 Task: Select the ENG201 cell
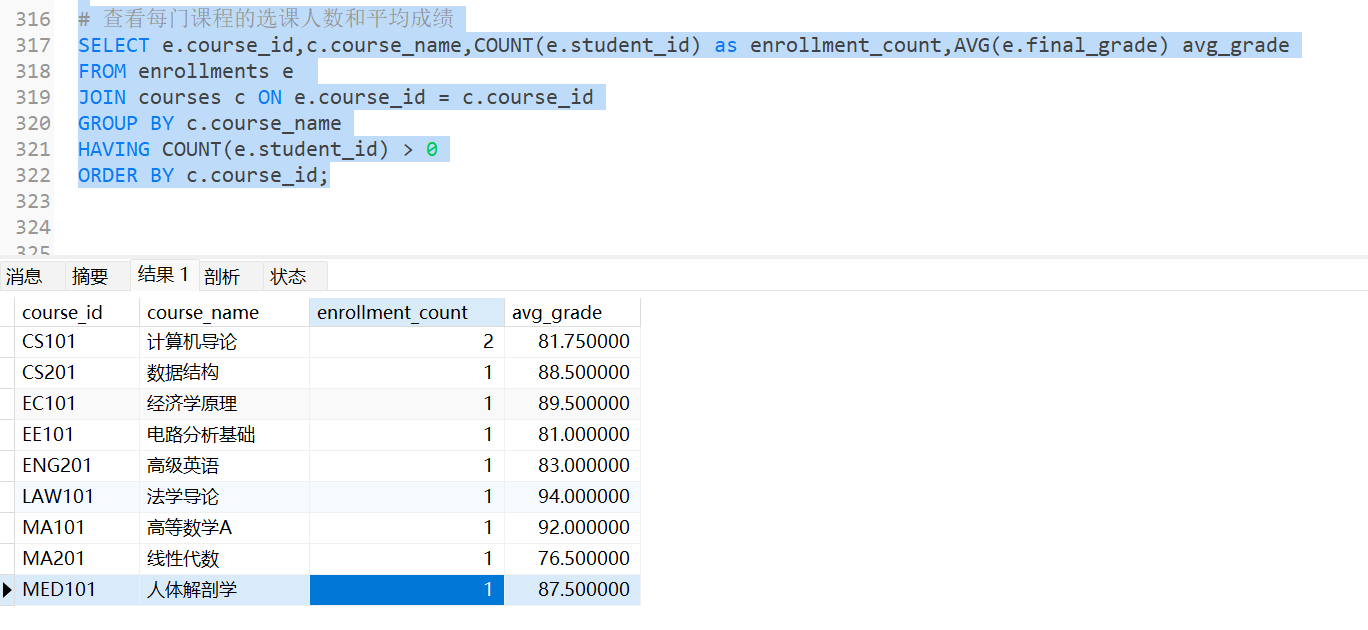[77, 466]
